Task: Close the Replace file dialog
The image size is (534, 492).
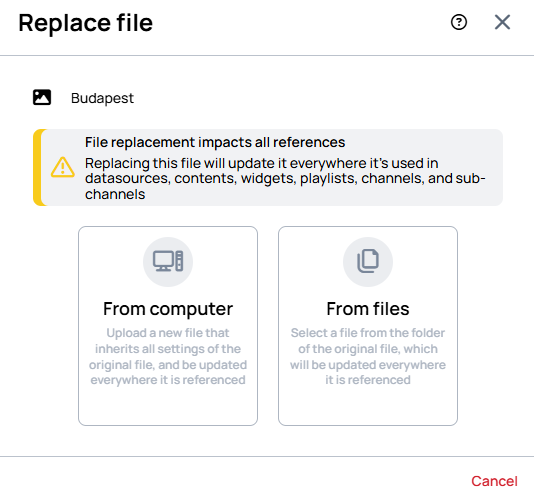Action: pyautogui.click(x=502, y=22)
